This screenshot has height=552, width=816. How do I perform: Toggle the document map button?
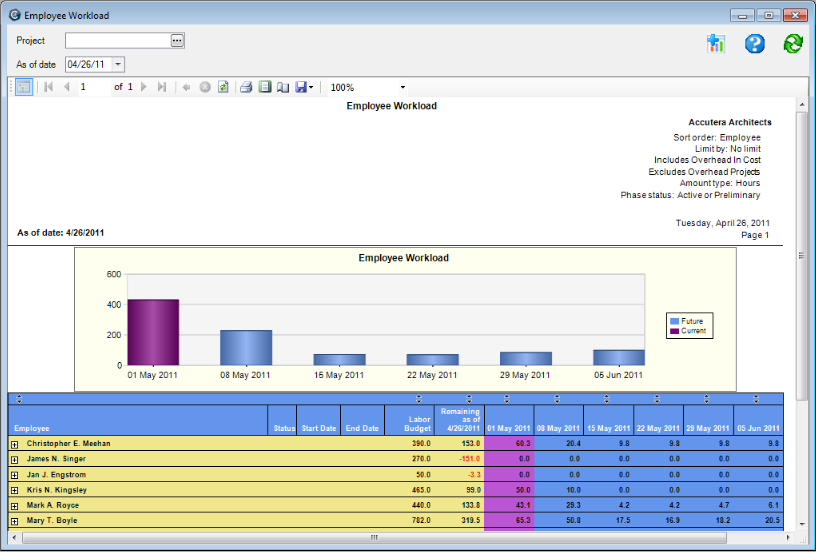(x=24, y=87)
